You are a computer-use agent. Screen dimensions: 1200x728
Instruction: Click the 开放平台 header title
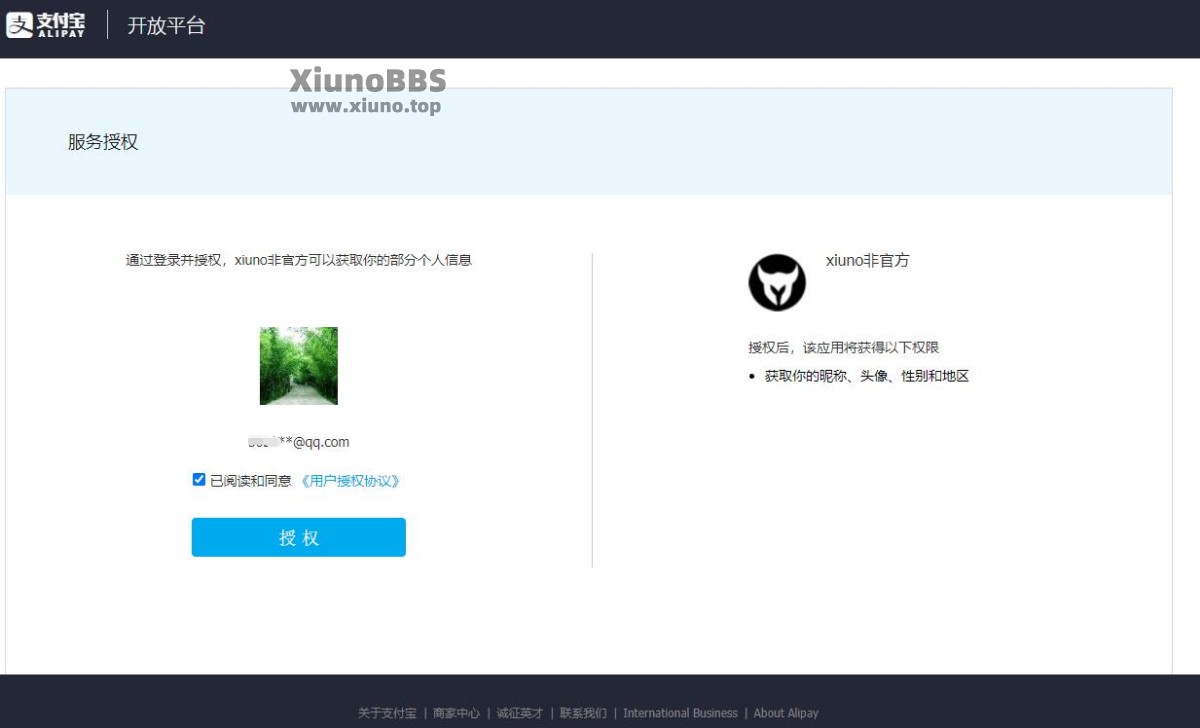166,26
